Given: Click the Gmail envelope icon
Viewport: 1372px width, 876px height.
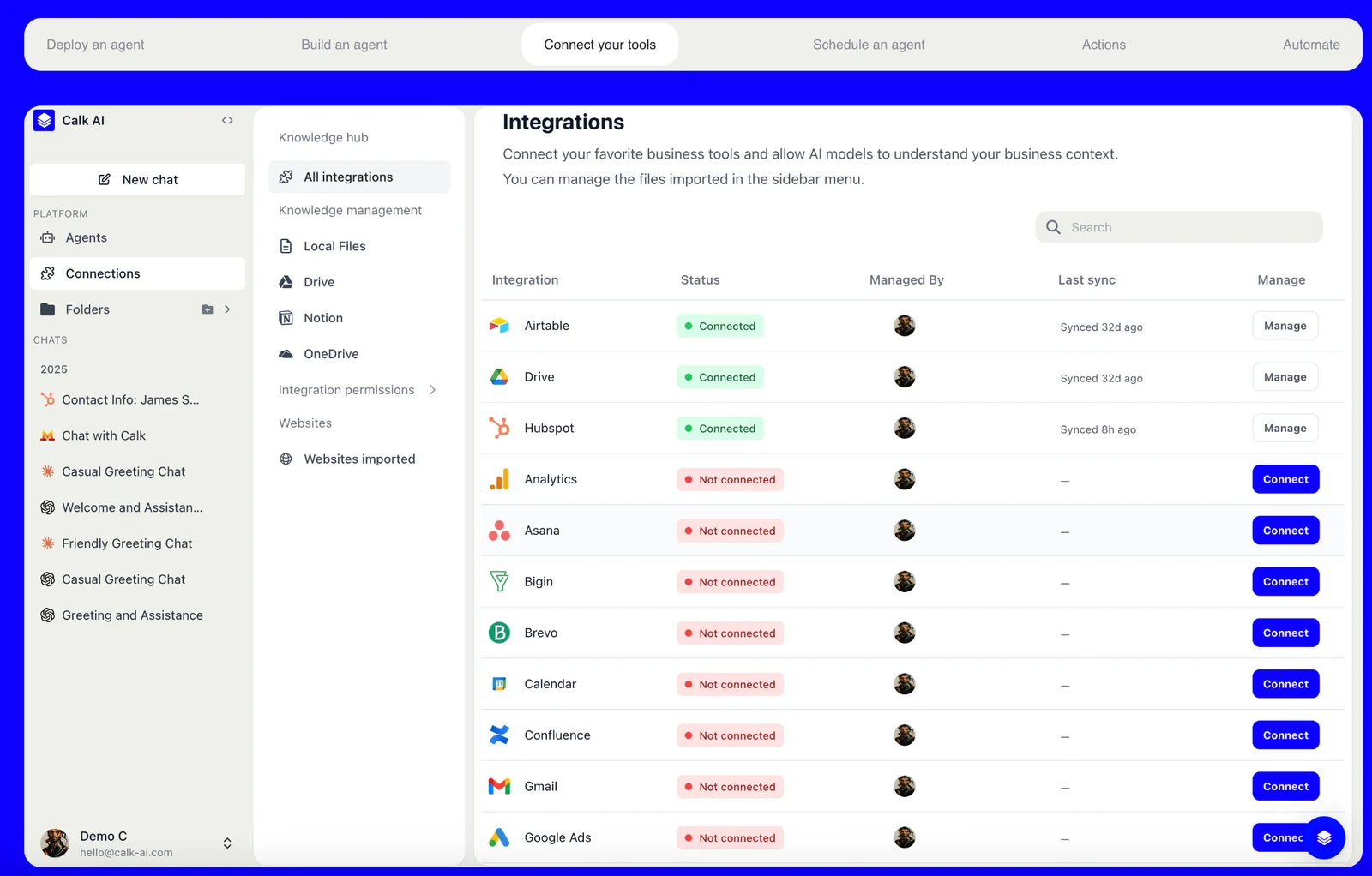Looking at the screenshot, I should pos(499,786).
